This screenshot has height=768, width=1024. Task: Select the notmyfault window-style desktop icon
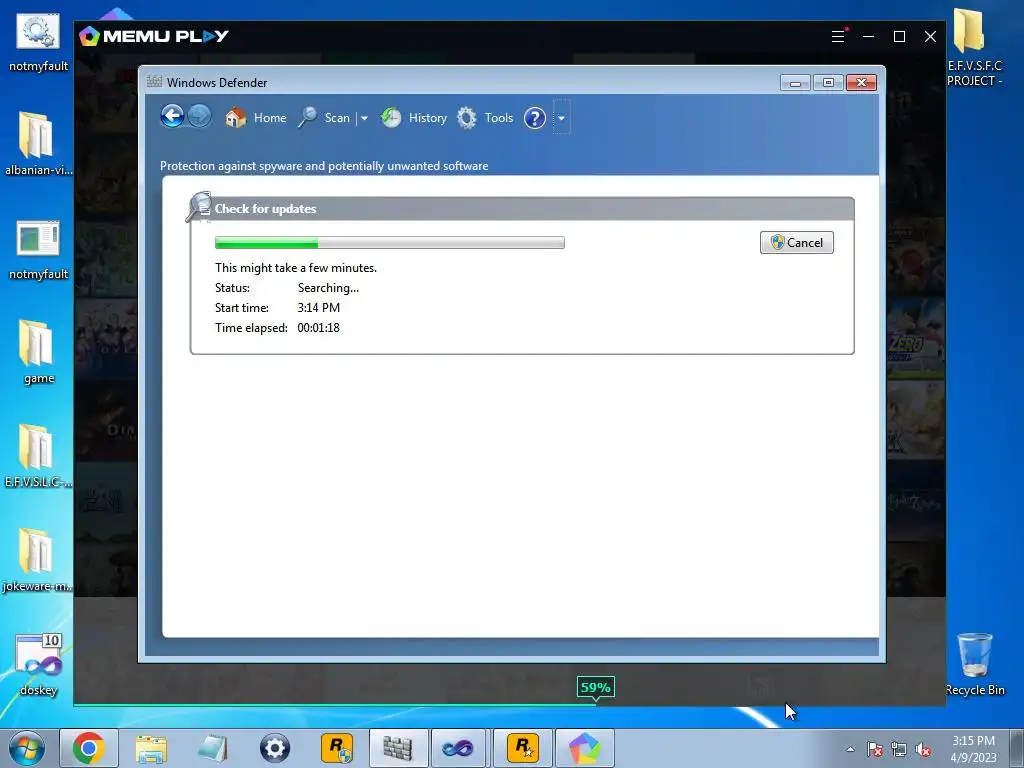tap(38, 250)
